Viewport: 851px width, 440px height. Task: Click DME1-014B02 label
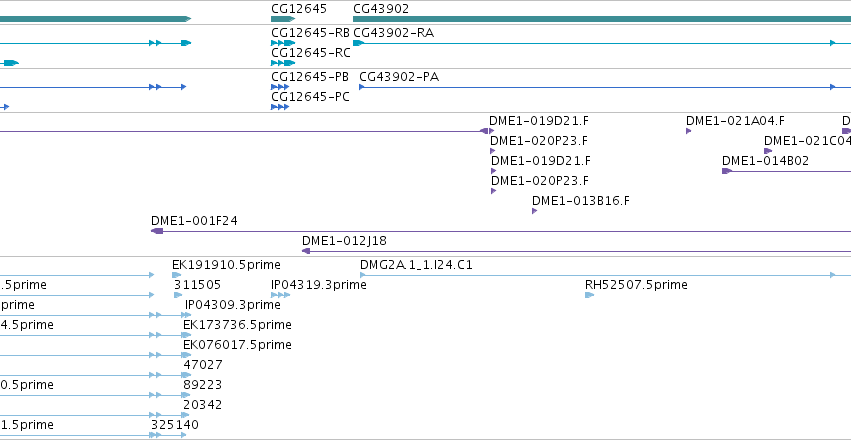tap(765, 161)
